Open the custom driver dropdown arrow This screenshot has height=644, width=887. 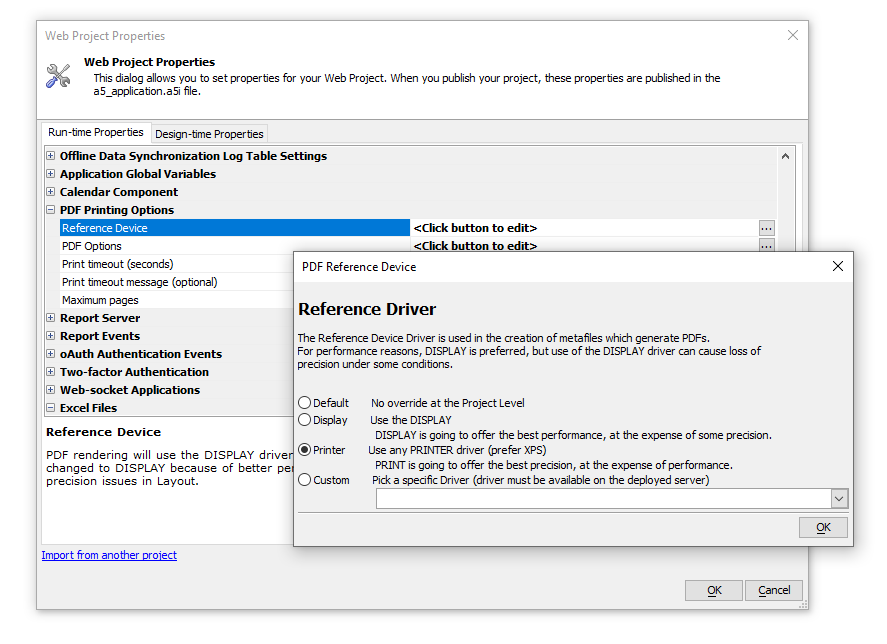tap(839, 499)
